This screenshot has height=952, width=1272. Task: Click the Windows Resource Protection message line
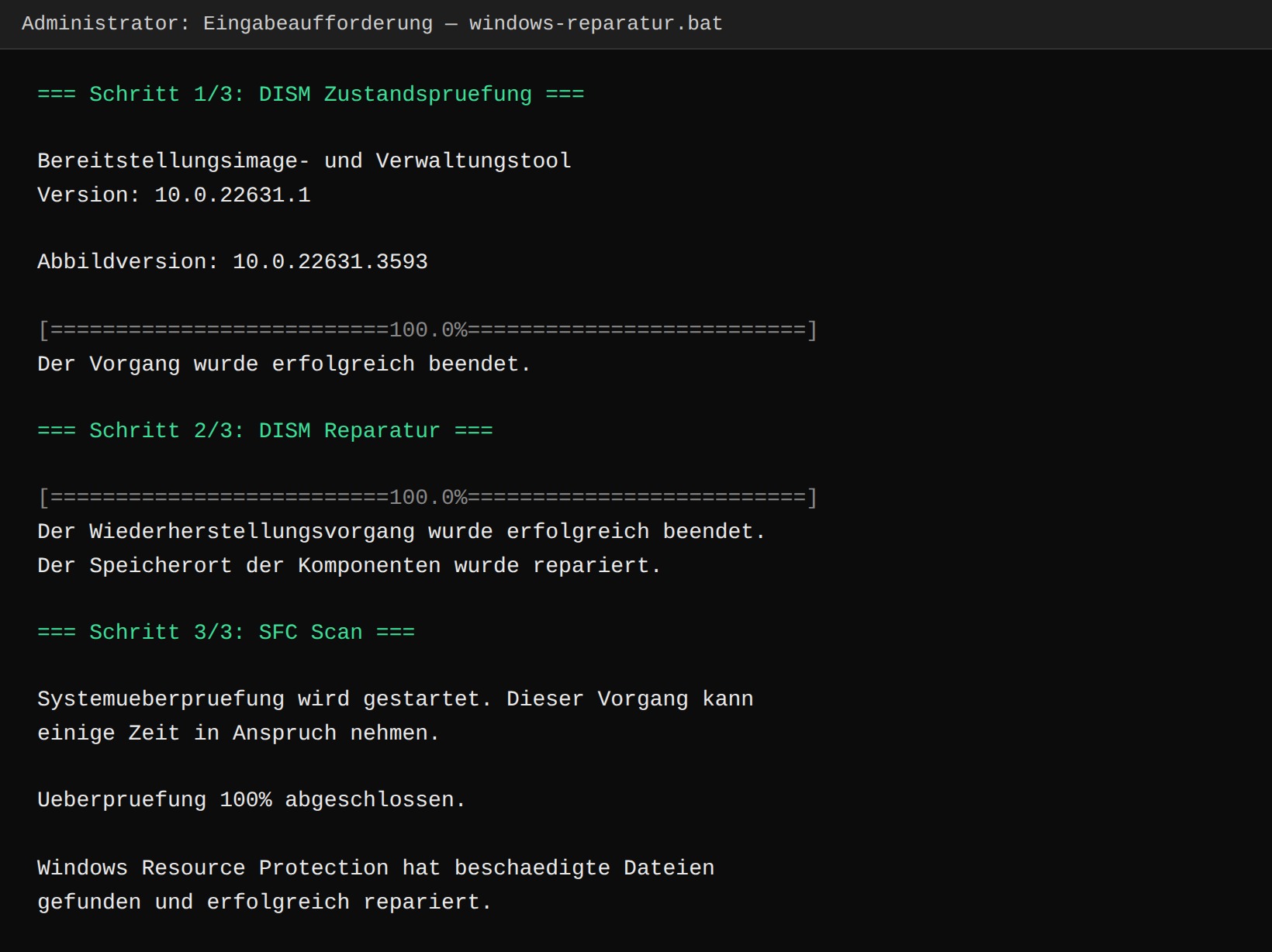375,867
